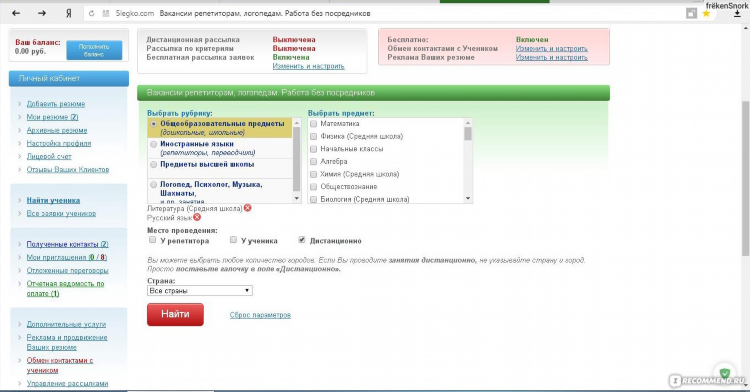Open Все заявки учеников
750x392 pixels.
click(x=61, y=213)
